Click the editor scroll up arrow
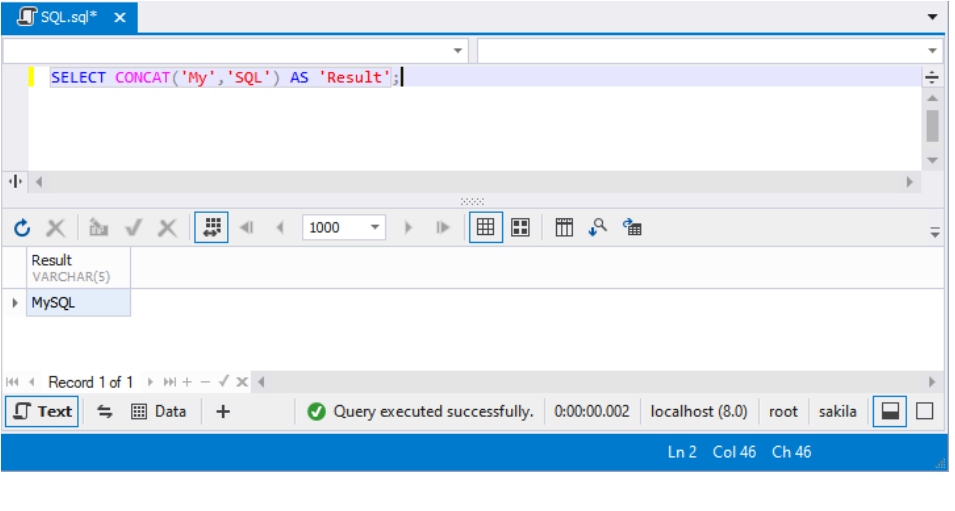 click(932, 98)
